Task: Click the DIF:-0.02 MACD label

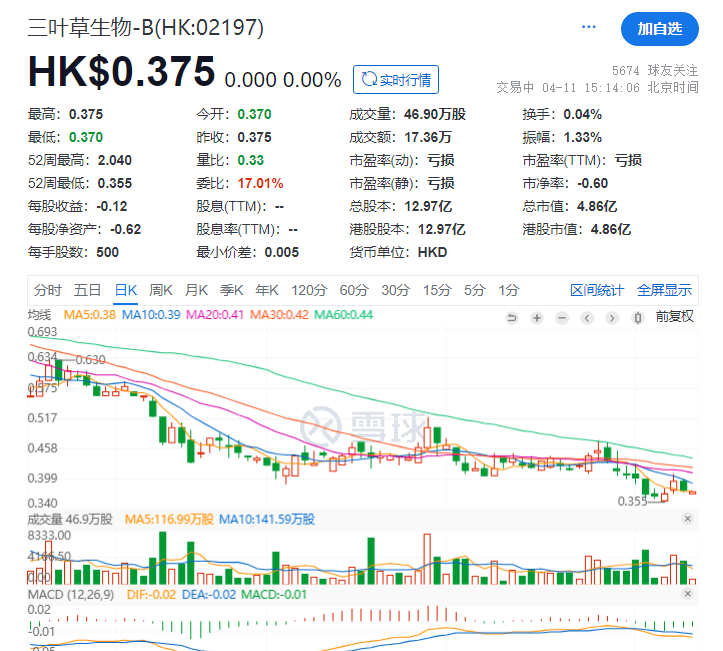Action: tap(151, 594)
